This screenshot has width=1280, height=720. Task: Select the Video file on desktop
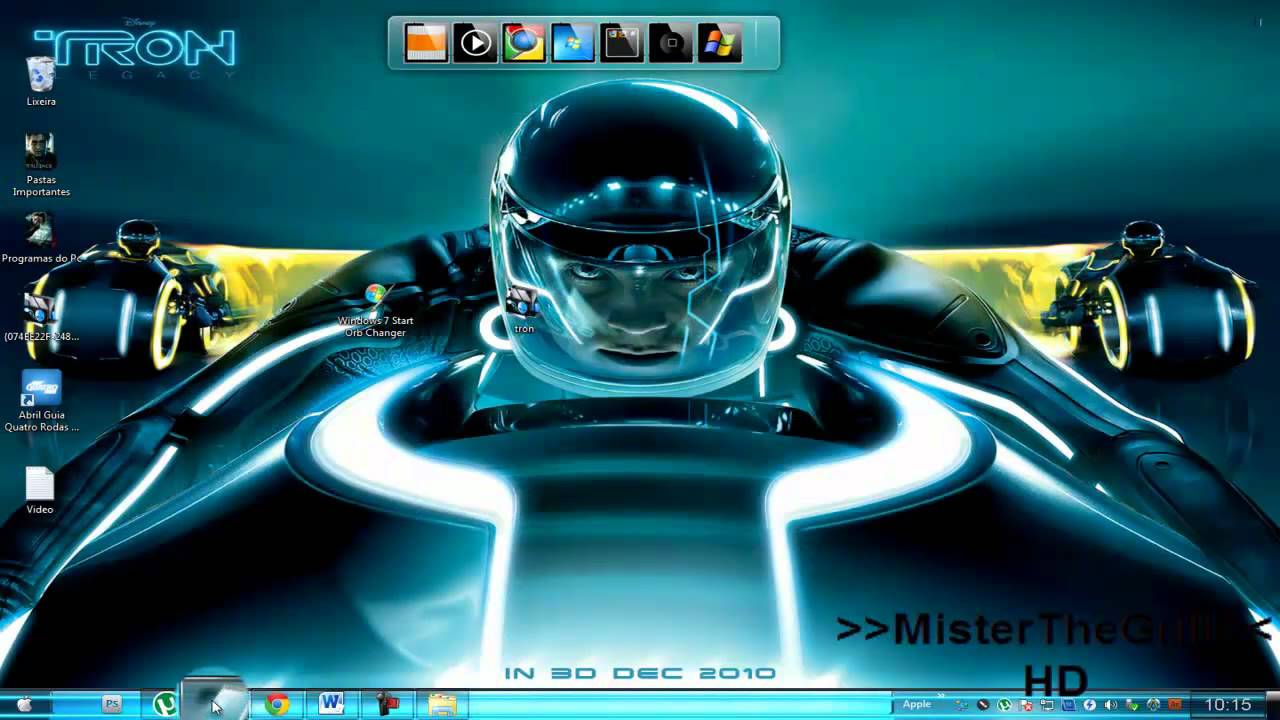tap(40, 490)
